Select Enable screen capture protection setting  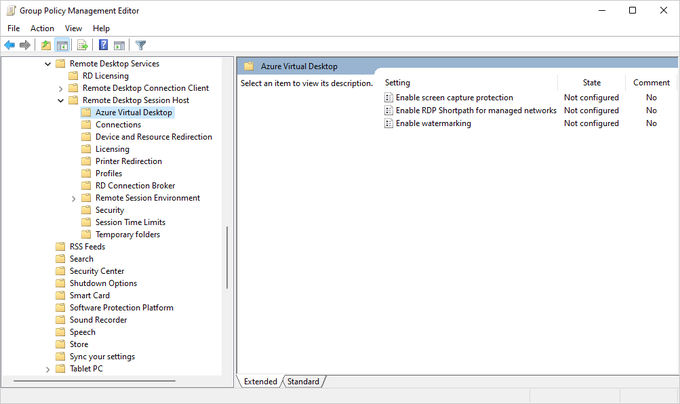(x=454, y=98)
